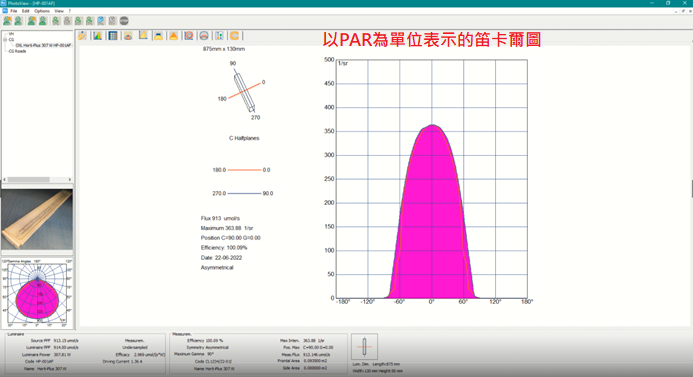Select the Cartesian diagram icon in the toolbar

click(x=143, y=36)
